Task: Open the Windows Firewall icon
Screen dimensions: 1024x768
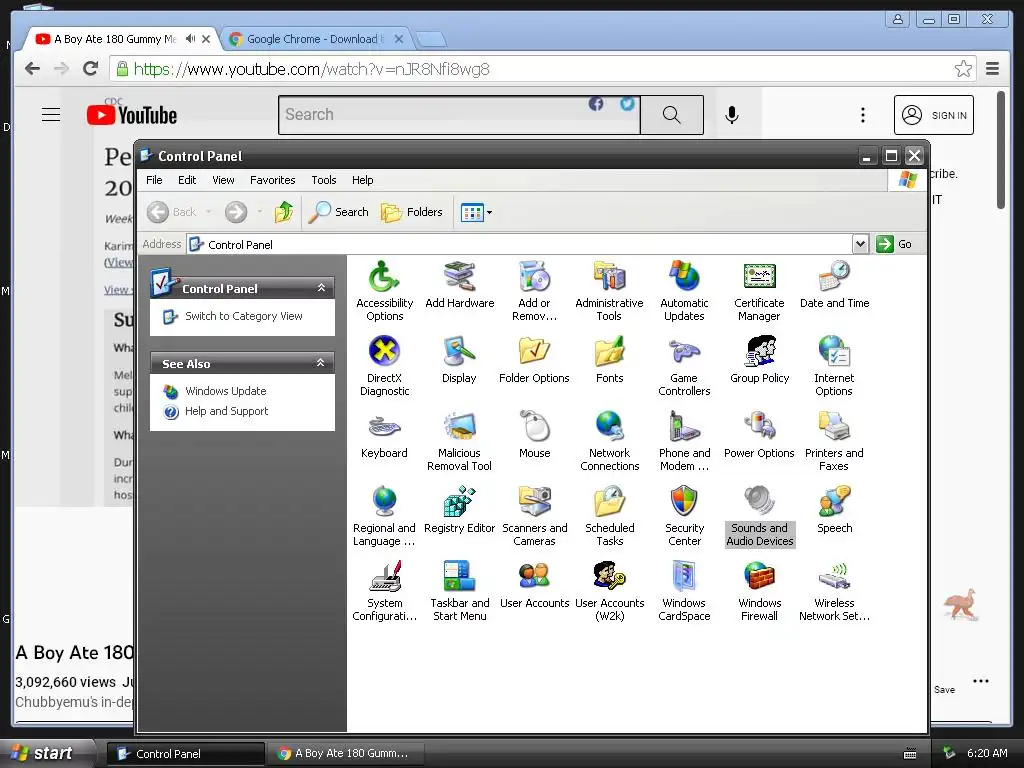Action: [759, 592]
